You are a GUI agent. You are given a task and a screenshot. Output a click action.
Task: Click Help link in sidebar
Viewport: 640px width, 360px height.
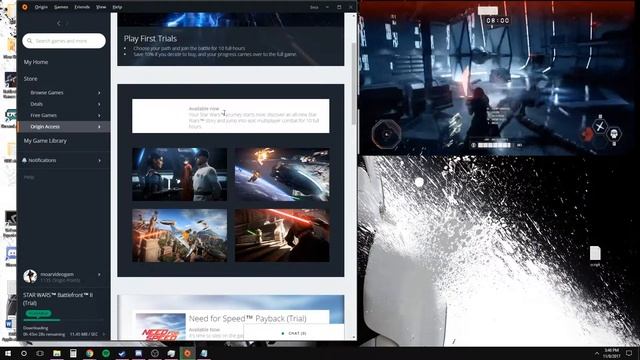[x=29, y=177]
